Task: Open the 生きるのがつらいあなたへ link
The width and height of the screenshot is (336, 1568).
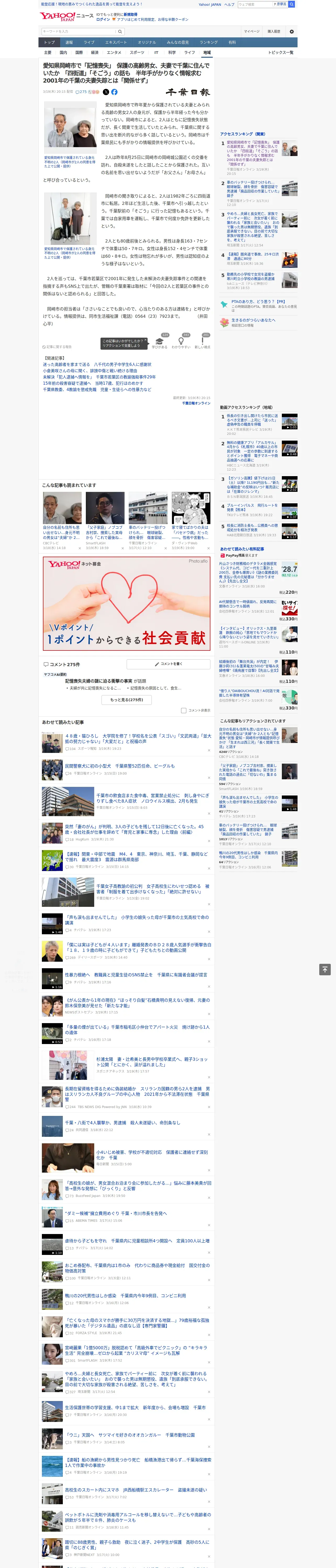Action: (253, 320)
